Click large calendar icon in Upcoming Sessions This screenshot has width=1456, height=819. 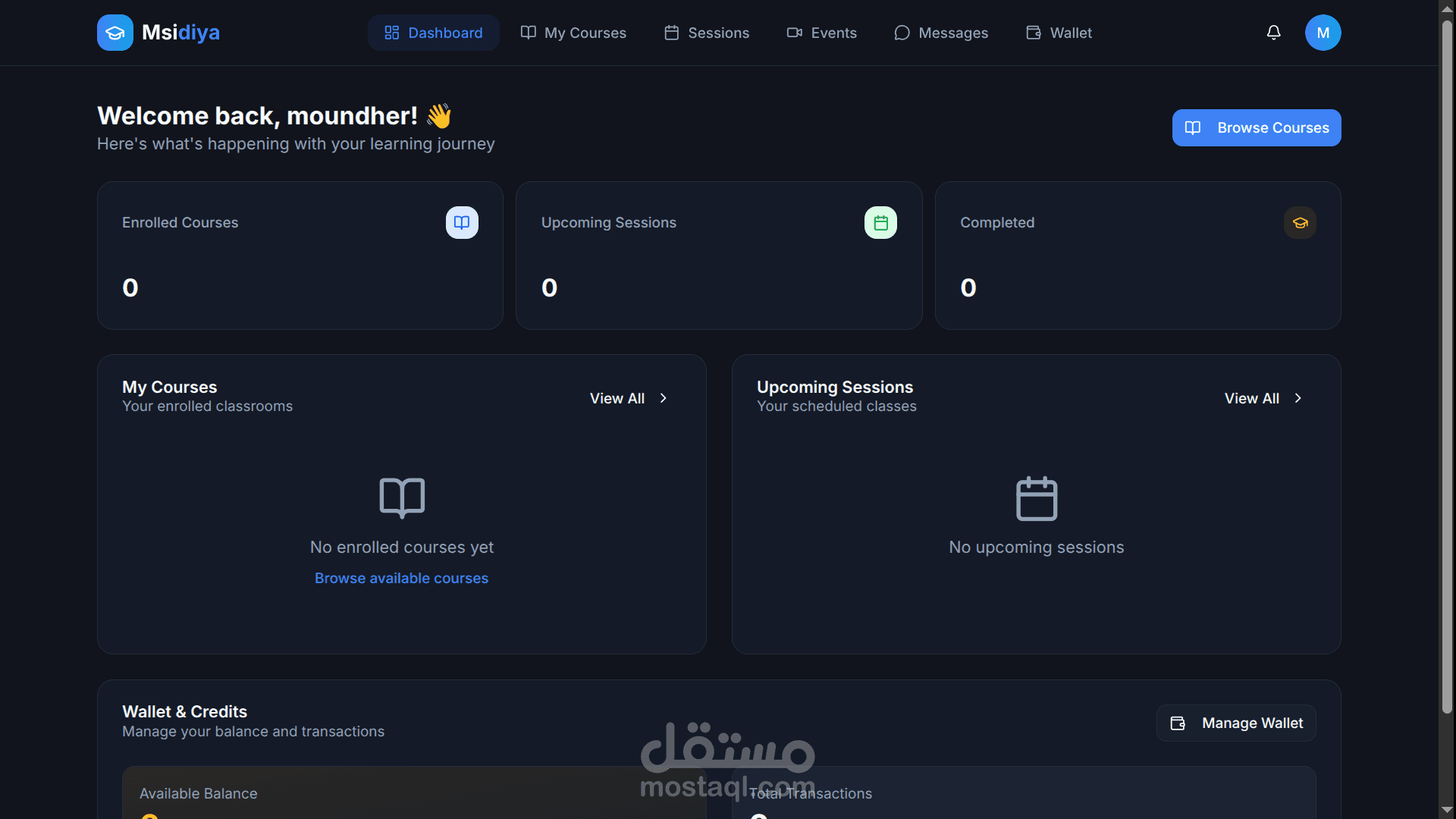1036,498
